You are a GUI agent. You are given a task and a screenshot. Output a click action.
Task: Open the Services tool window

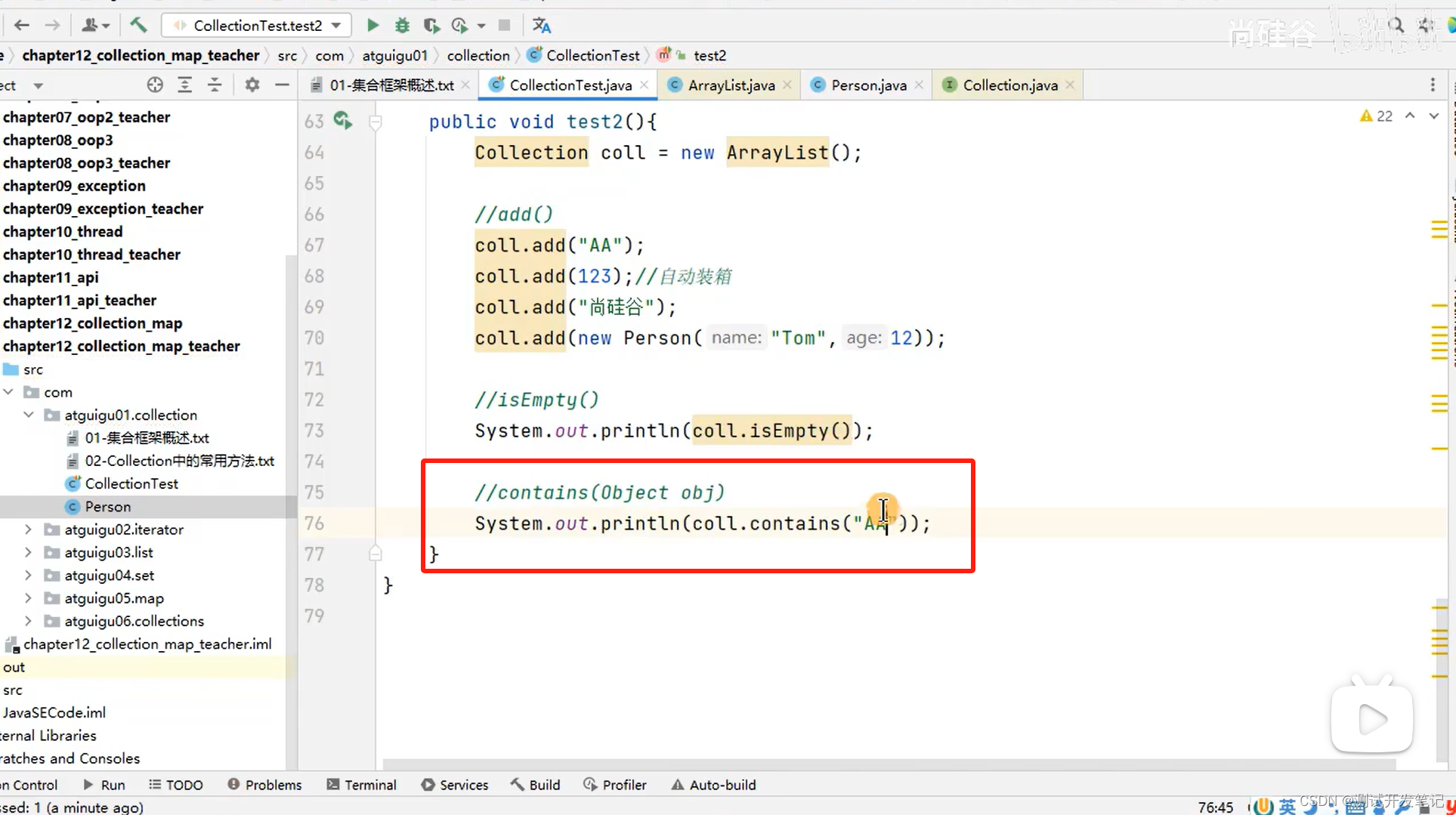pyautogui.click(x=455, y=785)
